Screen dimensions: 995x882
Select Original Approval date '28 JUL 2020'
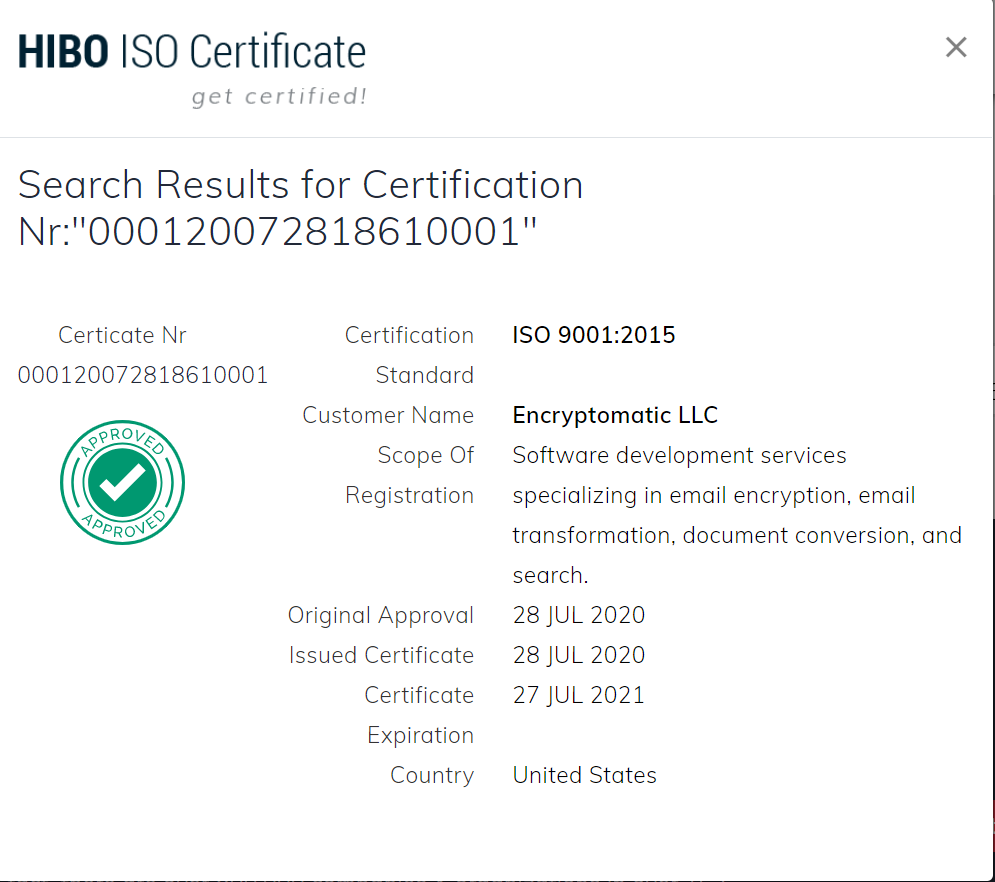point(579,615)
